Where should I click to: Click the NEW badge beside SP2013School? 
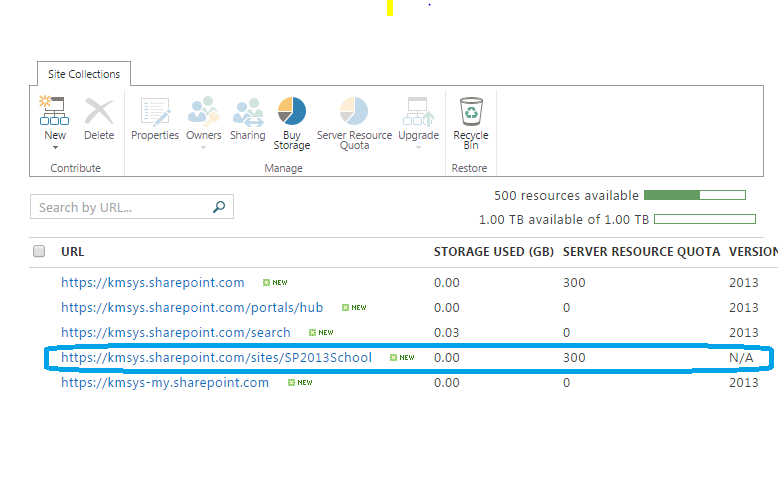click(402, 357)
